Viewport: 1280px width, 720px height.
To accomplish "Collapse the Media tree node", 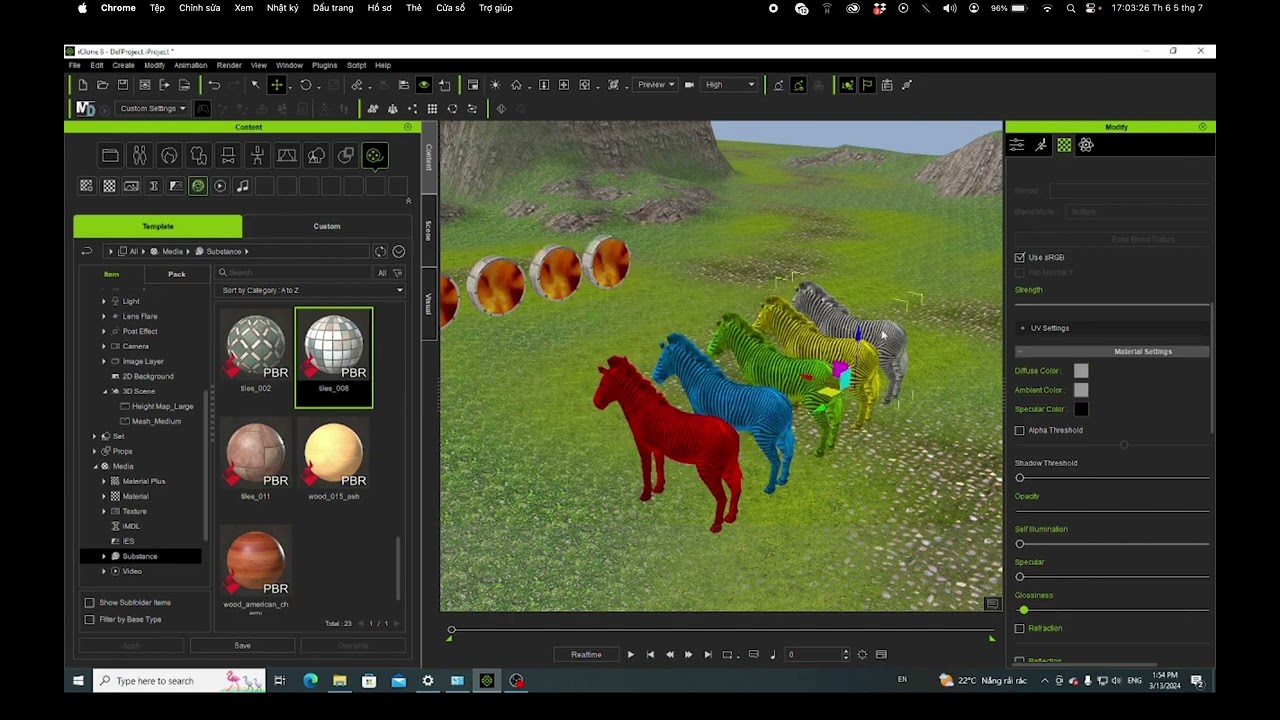I will click(x=95, y=466).
